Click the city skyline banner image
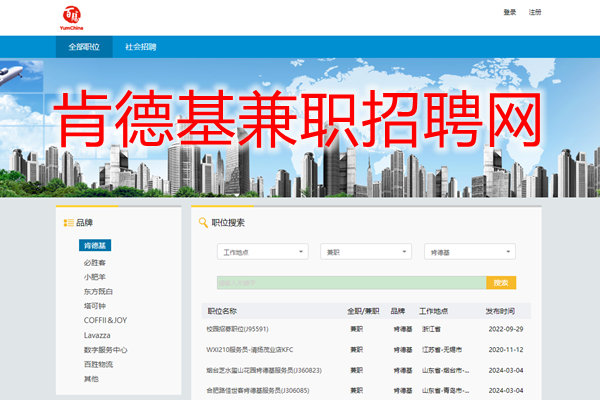600x400 pixels. tap(300, 127)
